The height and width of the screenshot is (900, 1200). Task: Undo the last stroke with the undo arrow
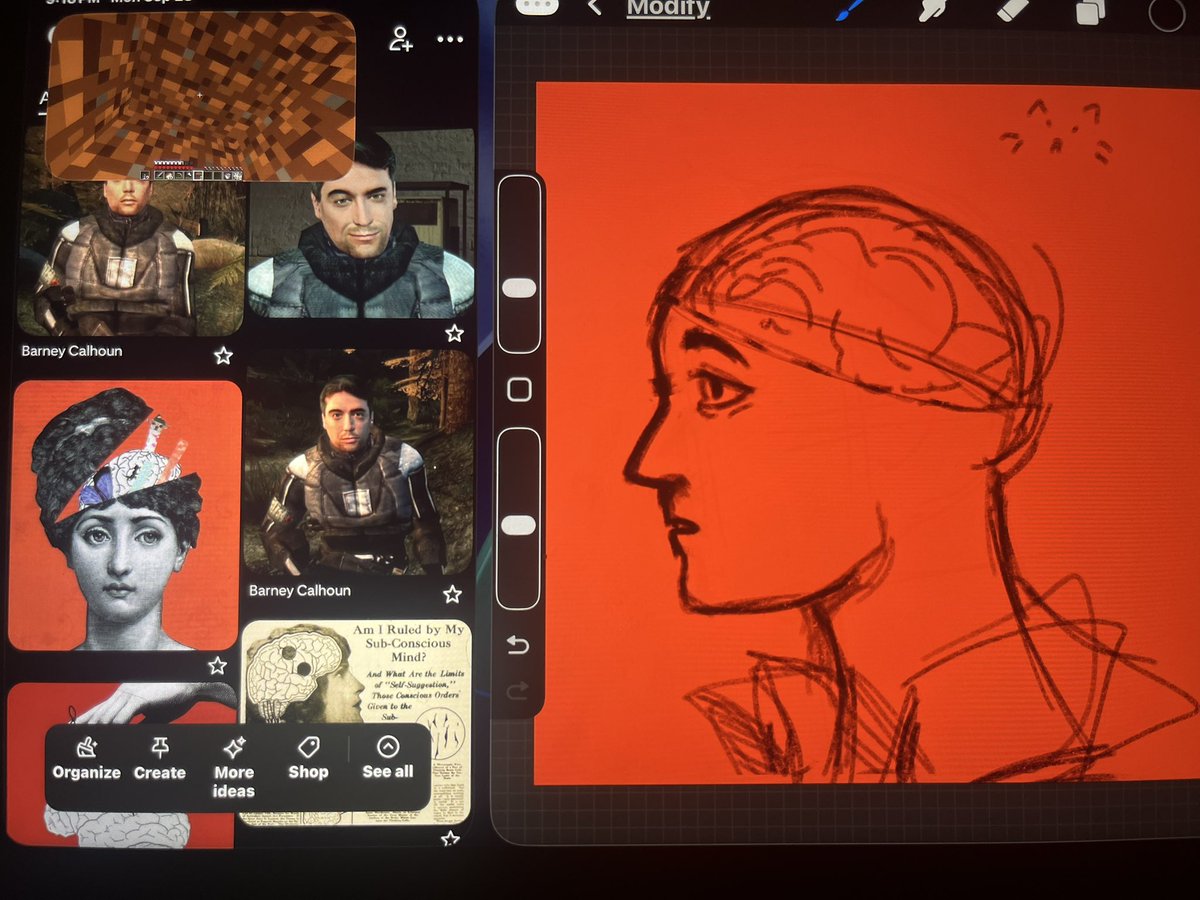(x=517, y=646)
